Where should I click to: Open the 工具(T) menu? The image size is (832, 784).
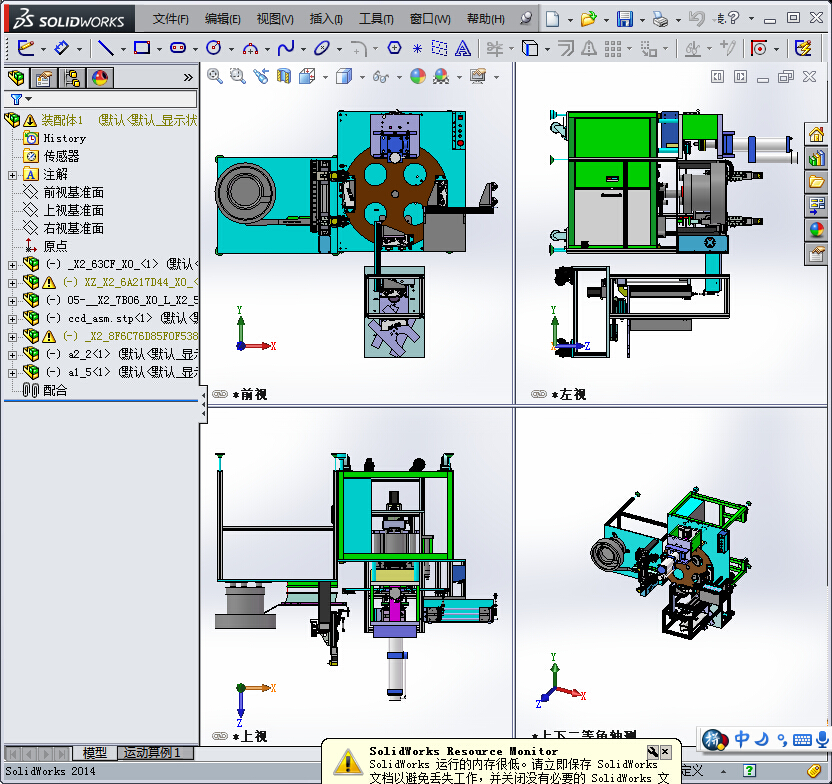pyautogui.click(x=376, y=19)
